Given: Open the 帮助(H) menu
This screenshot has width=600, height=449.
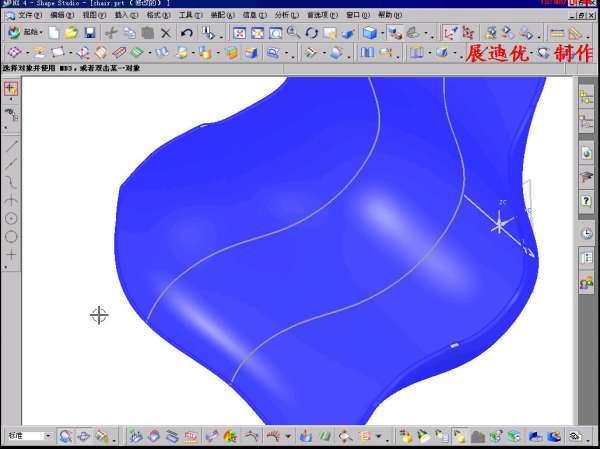Looking at the screenshot, I should (x=390, y=15).
